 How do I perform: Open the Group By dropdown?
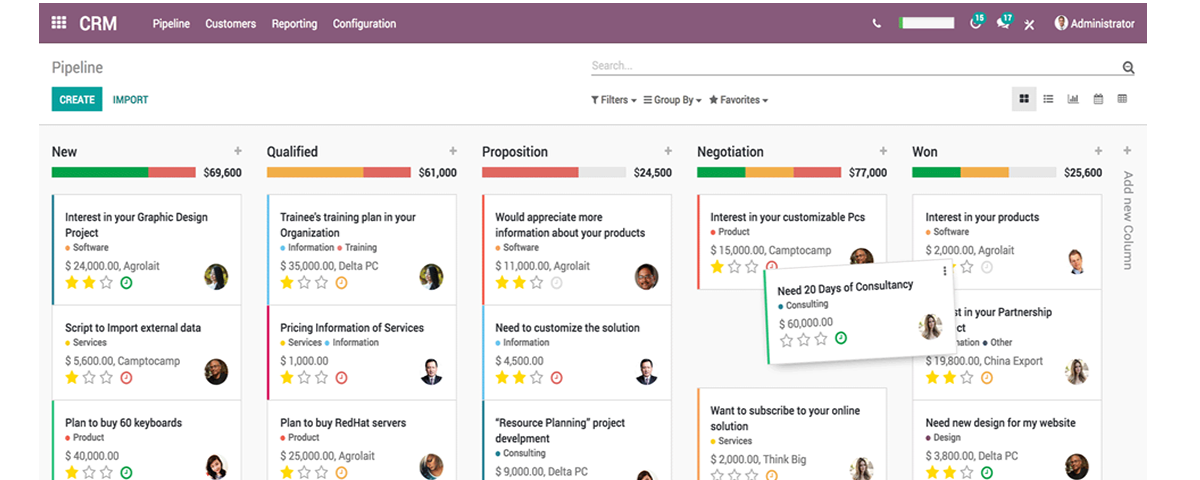point(672,100)
